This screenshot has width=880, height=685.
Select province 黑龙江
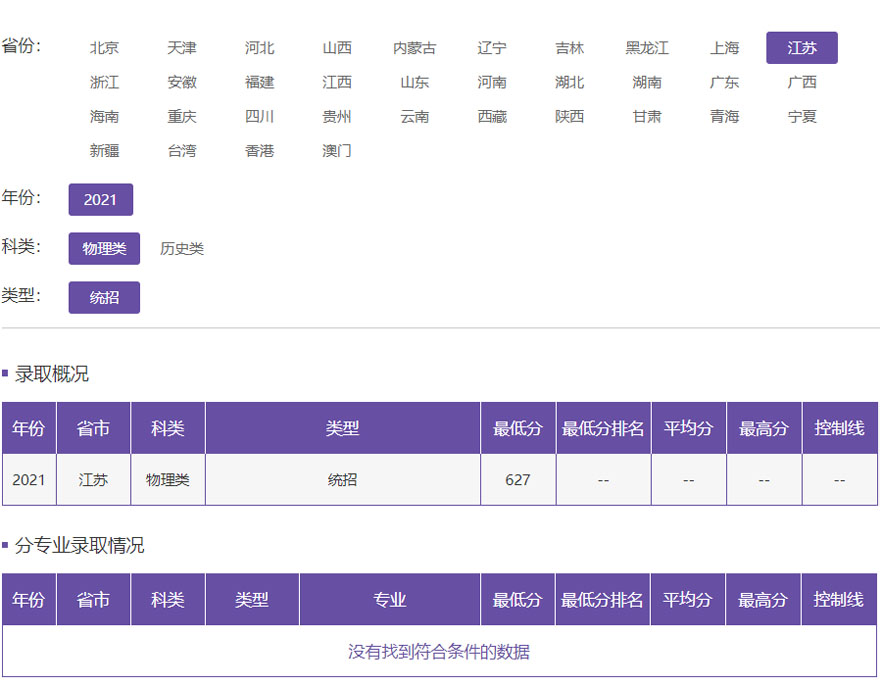click(x=647, y=48)
